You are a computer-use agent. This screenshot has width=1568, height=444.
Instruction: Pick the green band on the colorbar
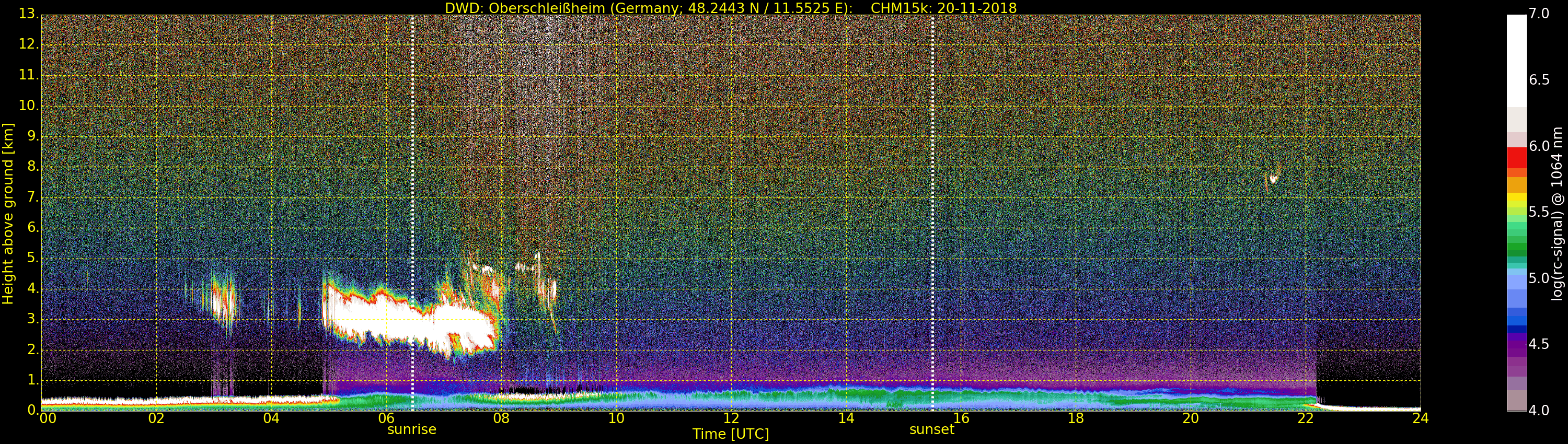[x=1516, y=243]
